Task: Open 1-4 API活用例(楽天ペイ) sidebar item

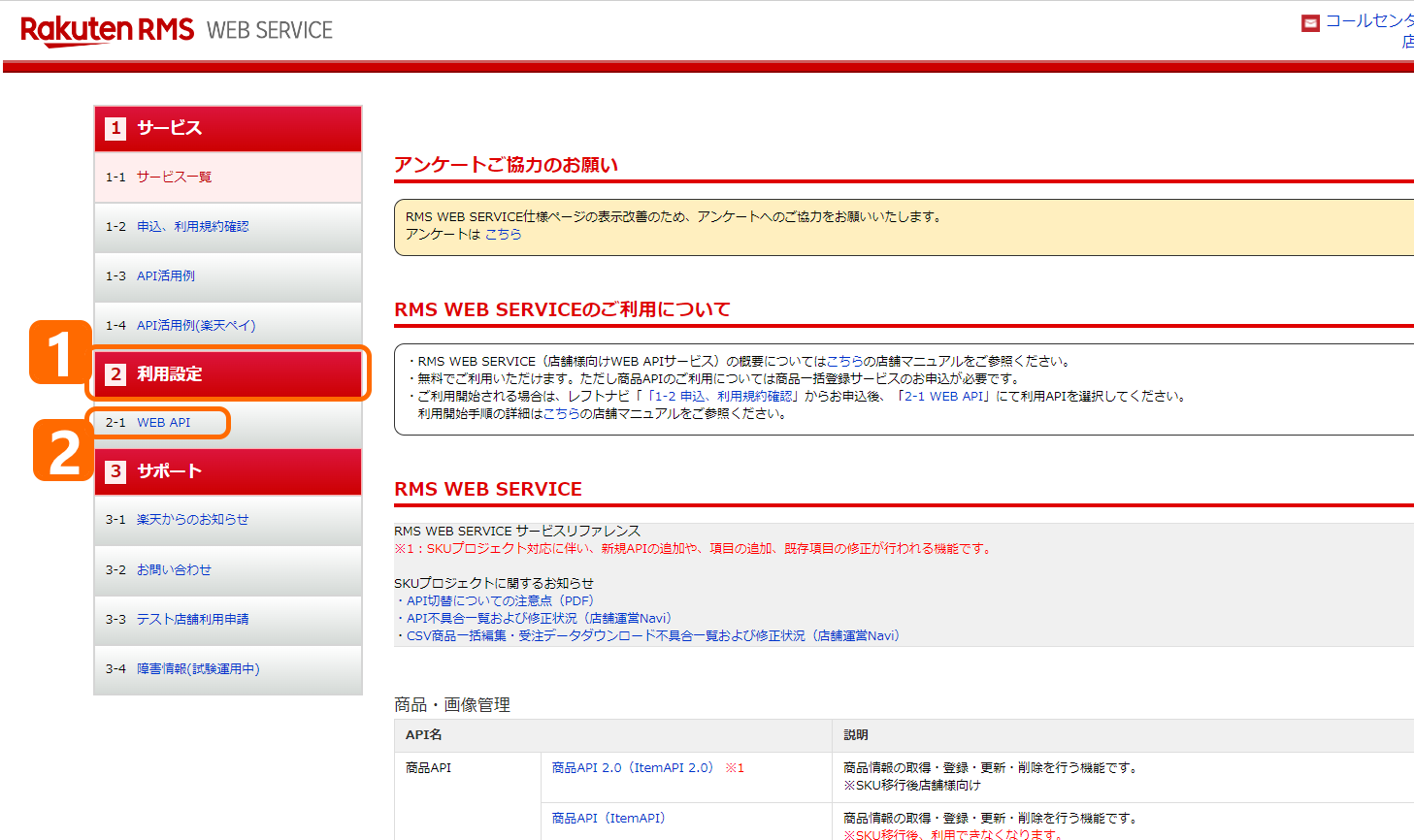Action: pos(228,326)
